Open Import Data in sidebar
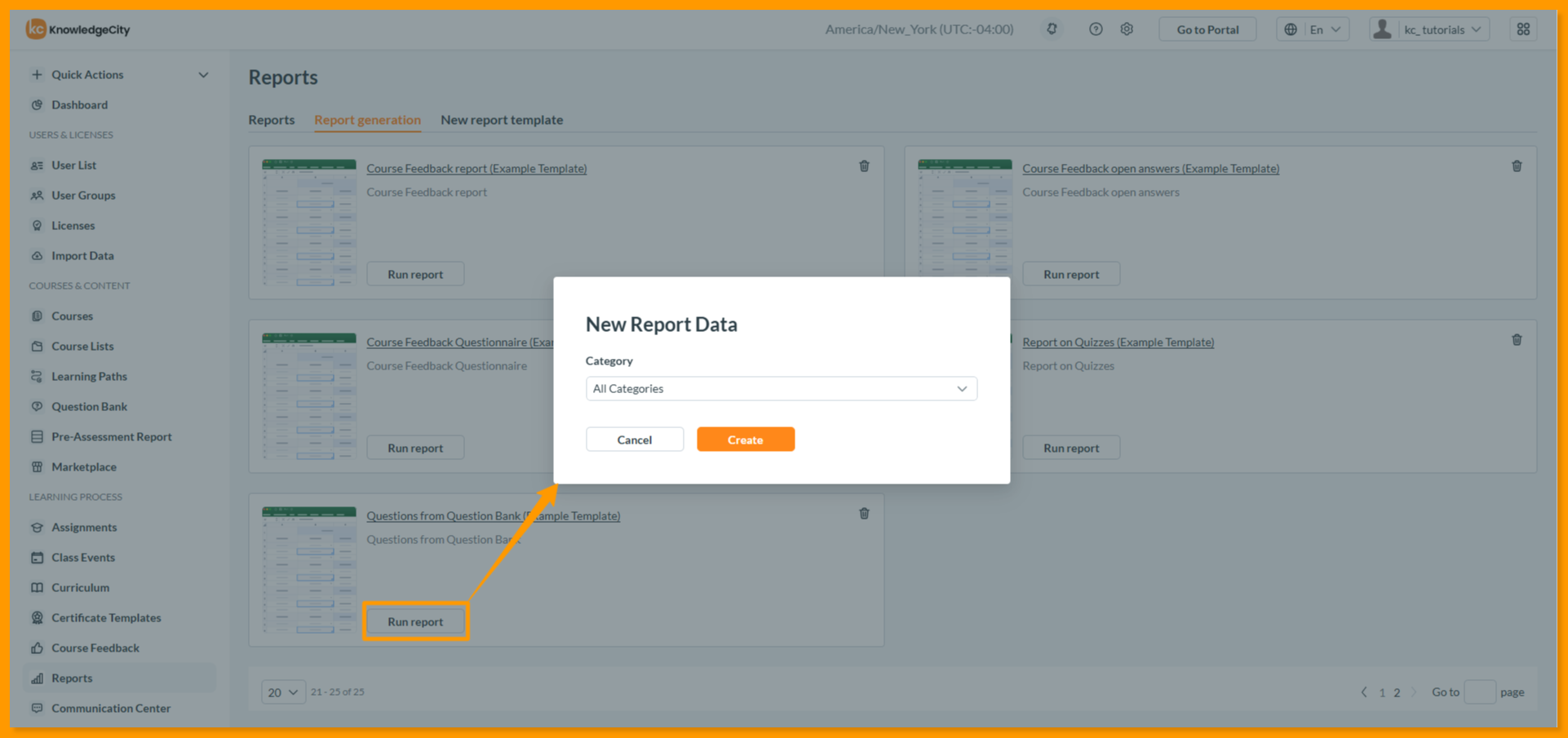The image size is (1568, 738). click(x=82, y=255)
